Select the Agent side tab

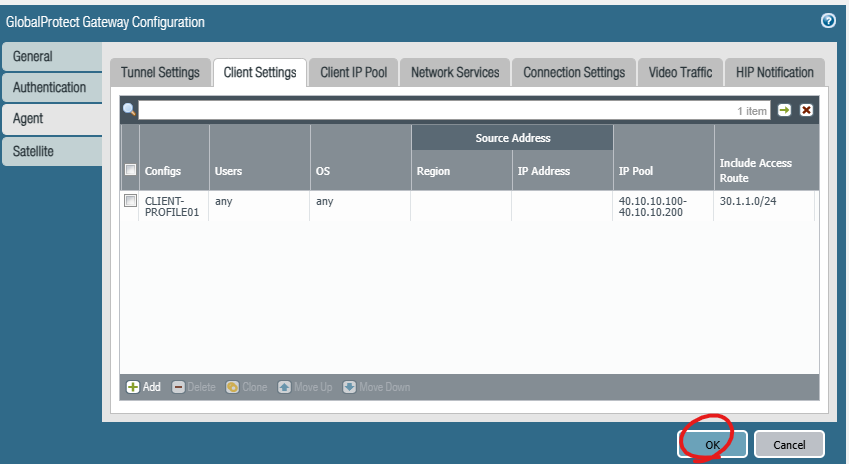[x=52, y=119]
